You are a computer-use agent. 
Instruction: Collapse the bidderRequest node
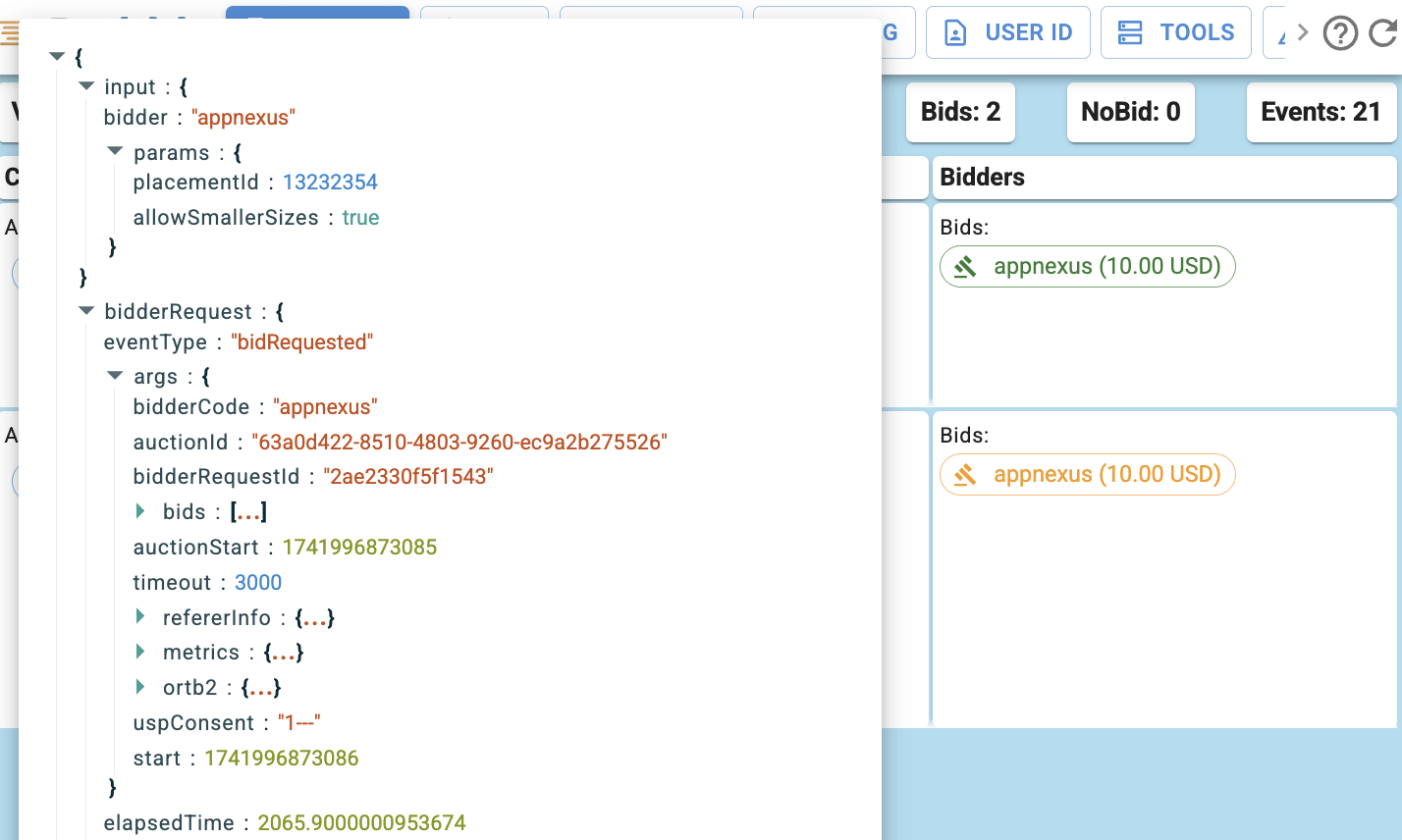click(86, 310)
